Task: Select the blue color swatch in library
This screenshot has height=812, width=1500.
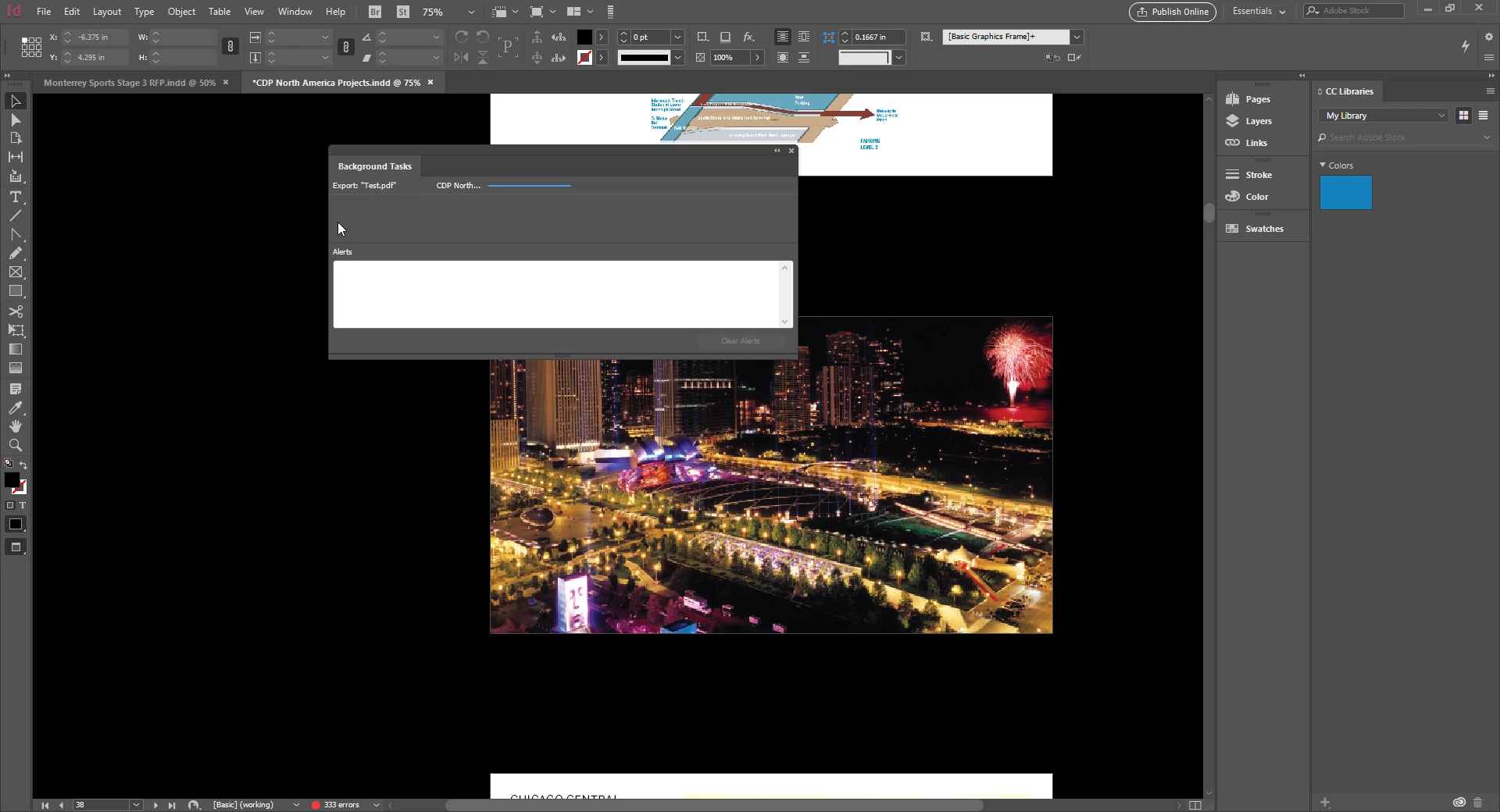Action: click(x=1345, y=193)
